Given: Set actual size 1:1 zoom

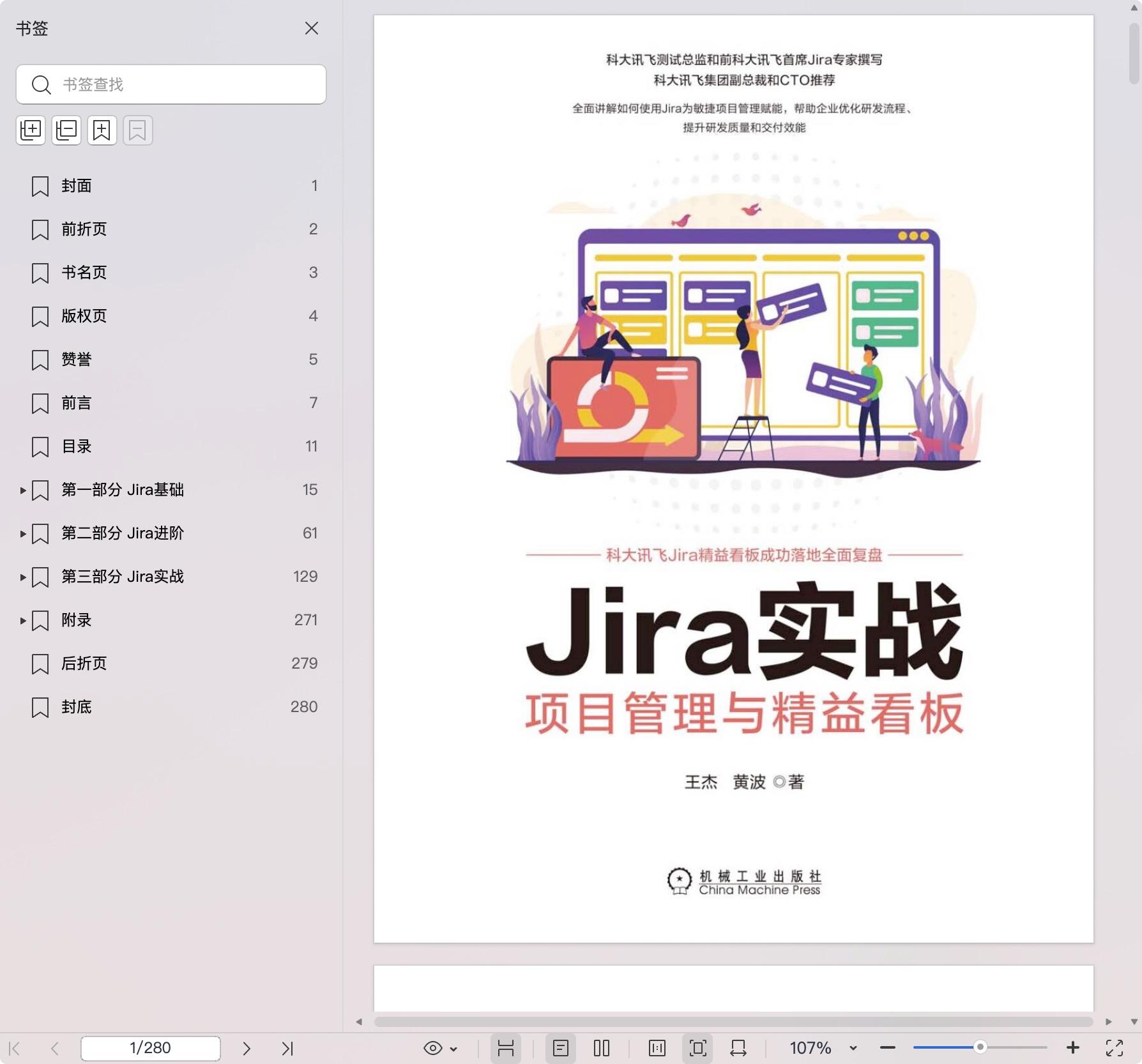Looking at the screenshot, I should pos(657,1048).
